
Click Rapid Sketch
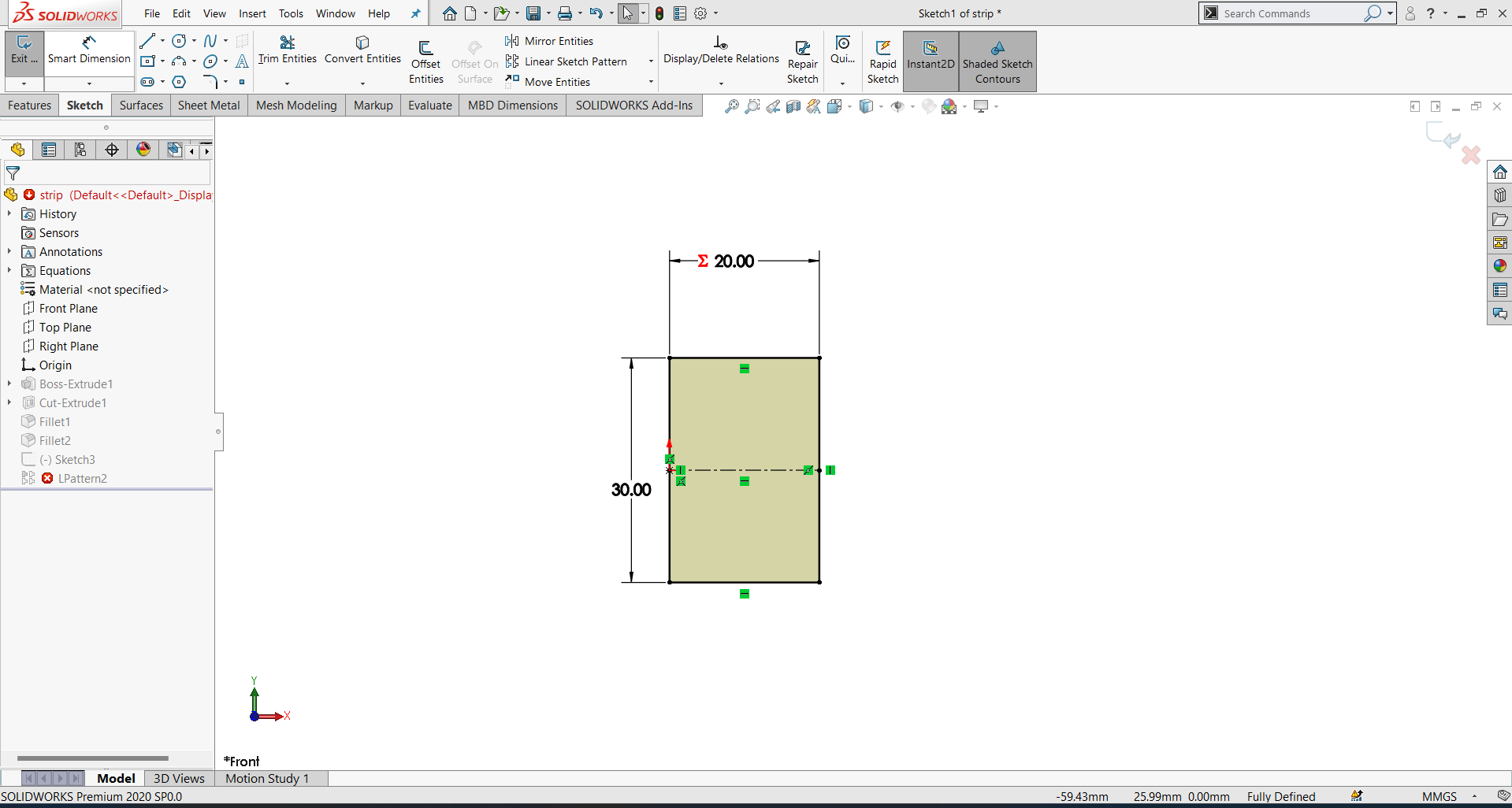point(882,62)
